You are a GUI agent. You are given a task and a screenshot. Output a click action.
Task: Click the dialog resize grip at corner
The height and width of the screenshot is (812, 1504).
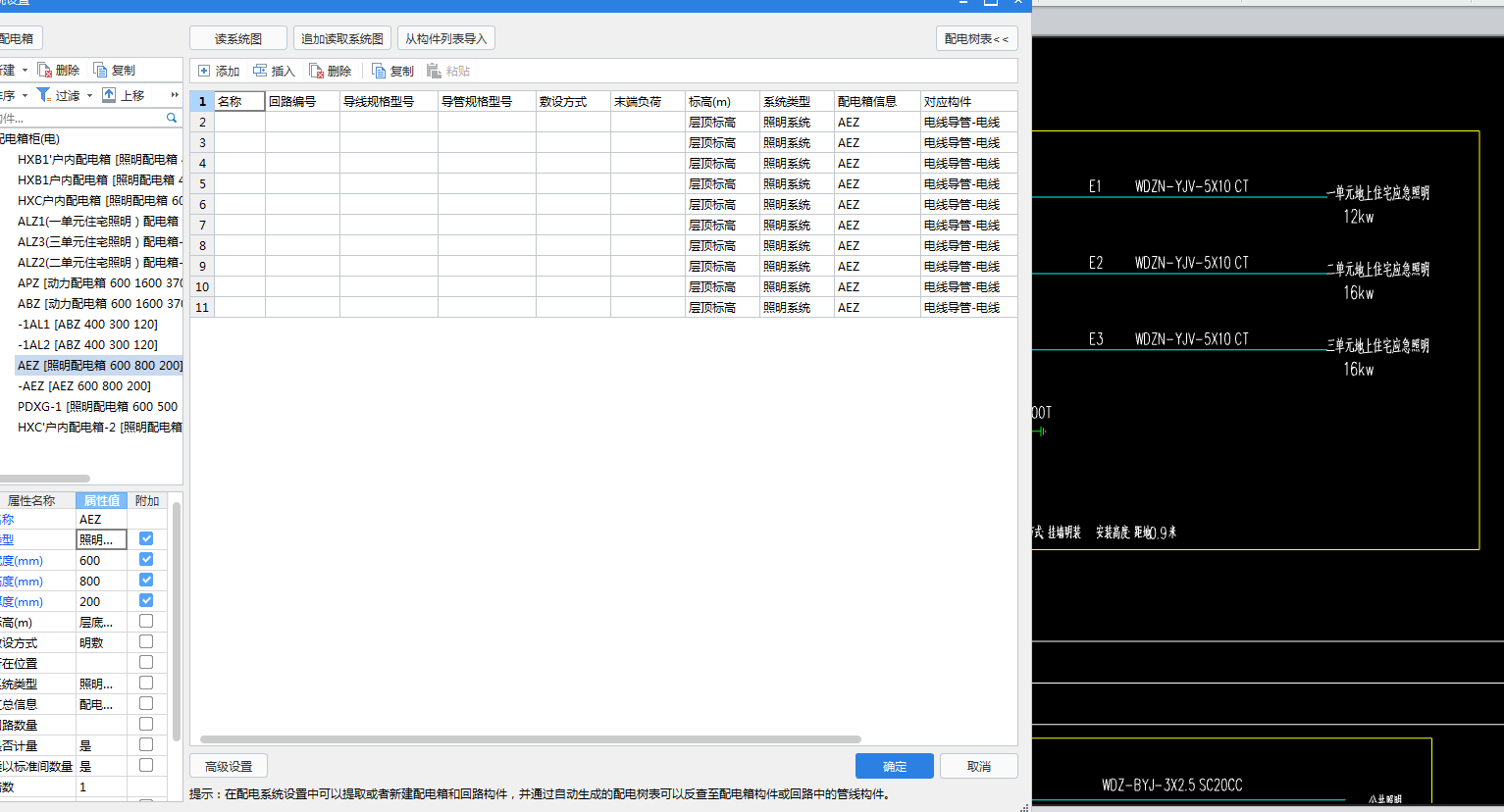[x=1024, y=807]
